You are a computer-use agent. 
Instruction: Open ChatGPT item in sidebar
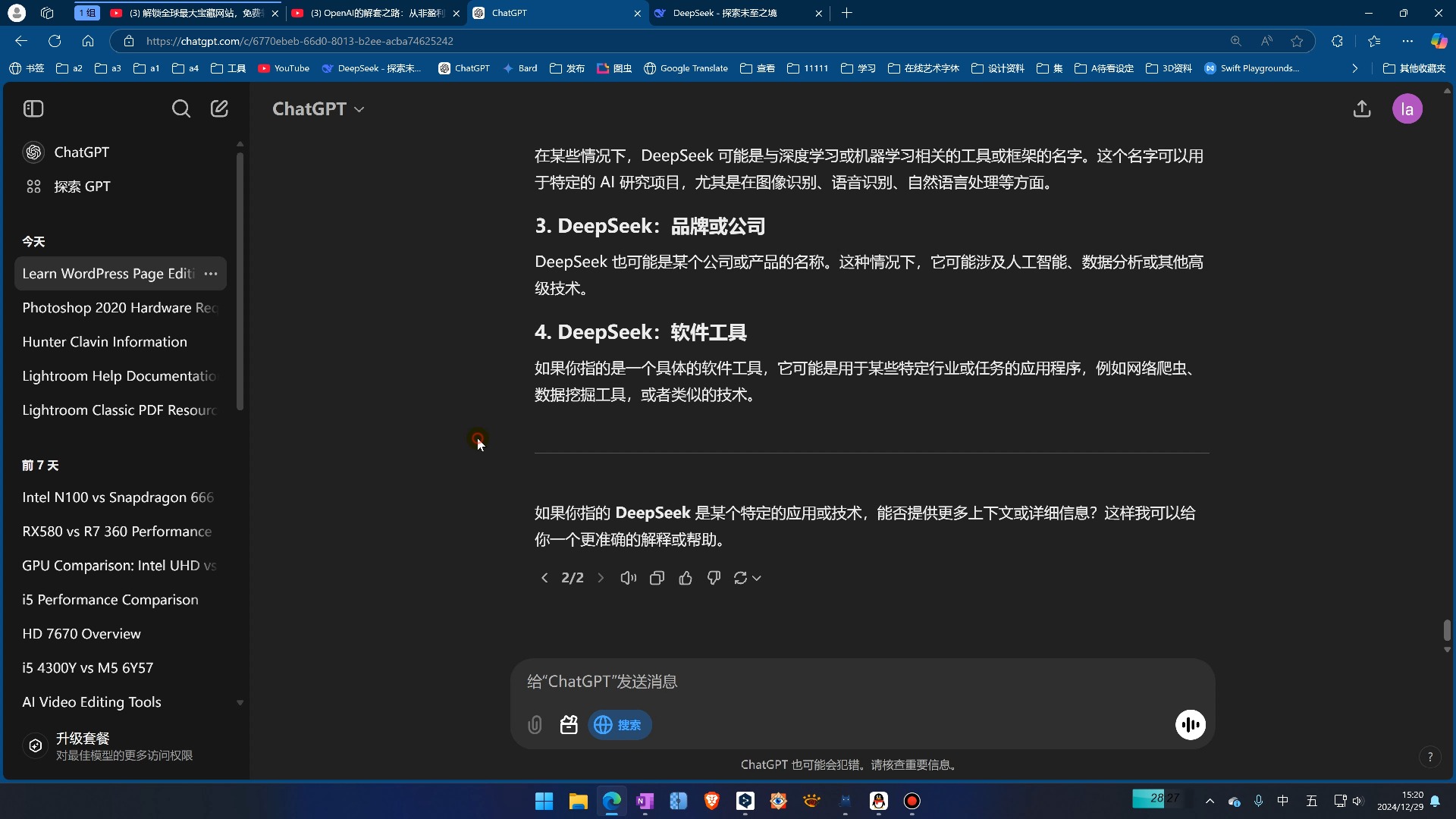coord(121,152)
